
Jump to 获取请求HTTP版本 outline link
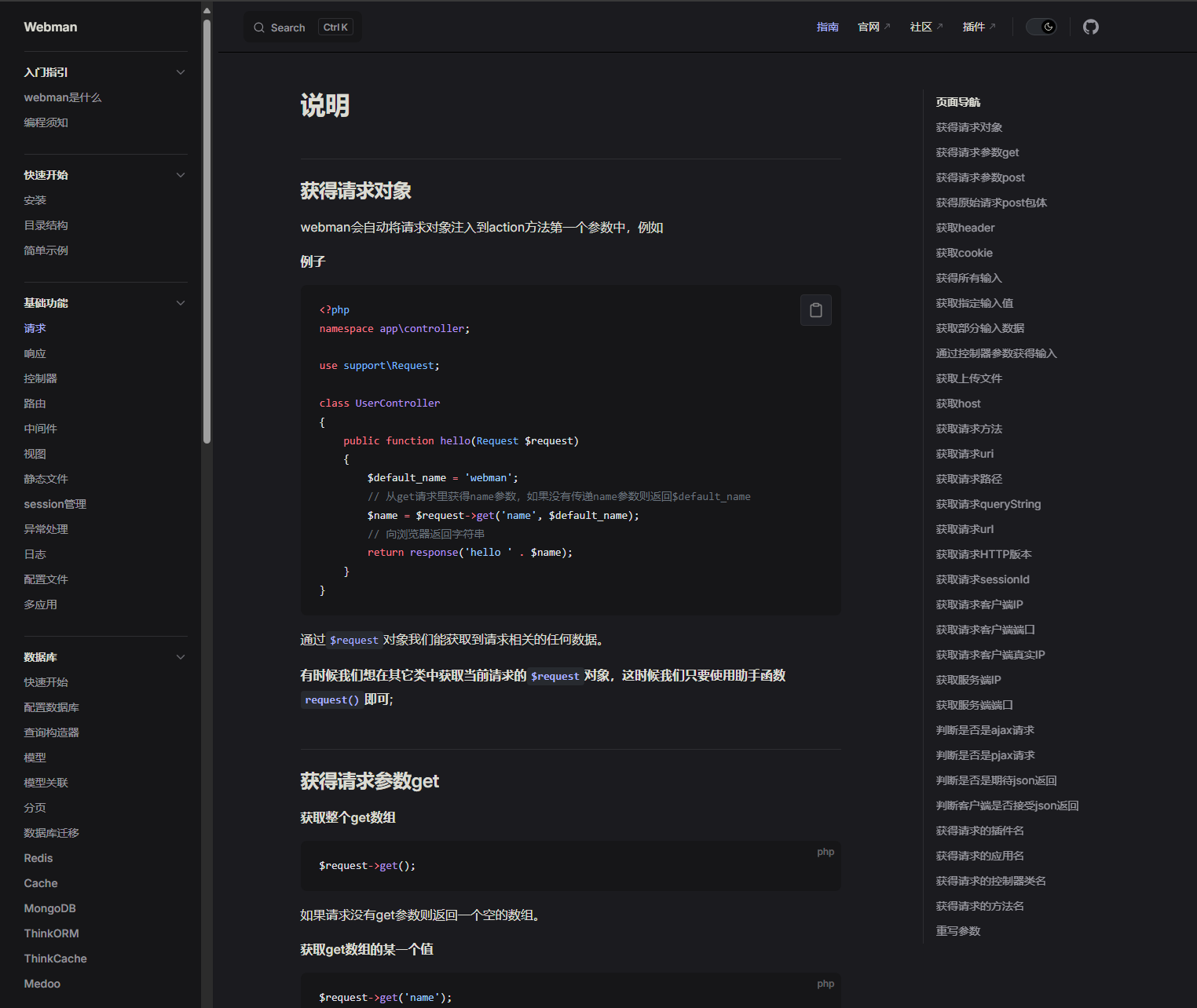pos(983,554)
